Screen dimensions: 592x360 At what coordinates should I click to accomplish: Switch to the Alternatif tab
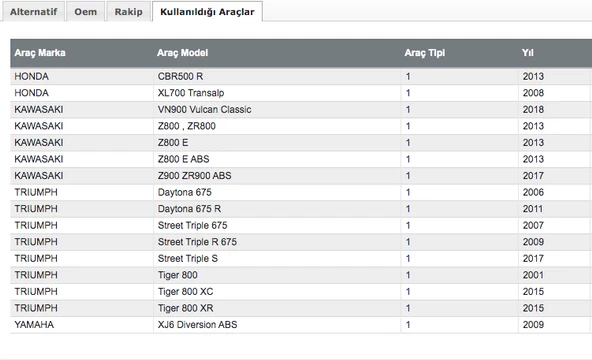pos(33,12)
